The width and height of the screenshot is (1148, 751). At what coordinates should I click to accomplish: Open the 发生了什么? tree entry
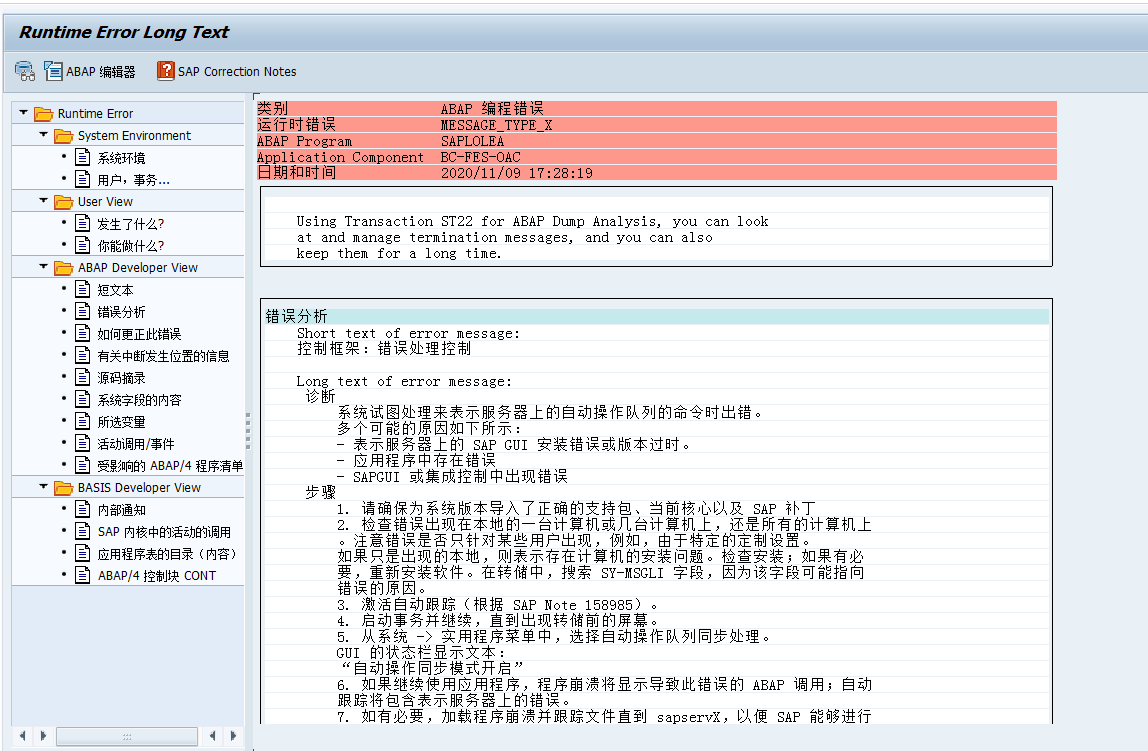130,224
